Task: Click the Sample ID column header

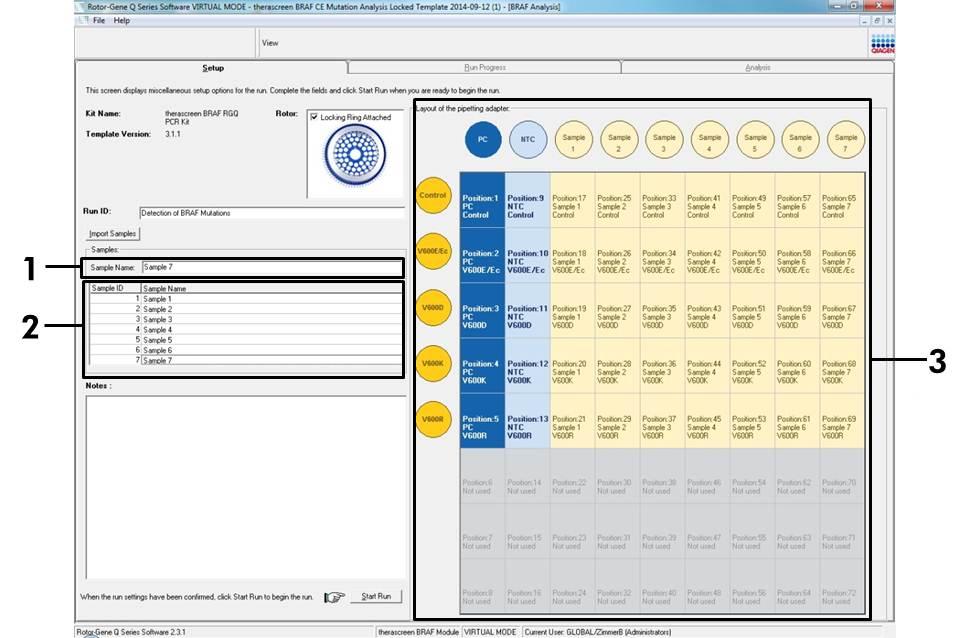Action: click(115, 288)
